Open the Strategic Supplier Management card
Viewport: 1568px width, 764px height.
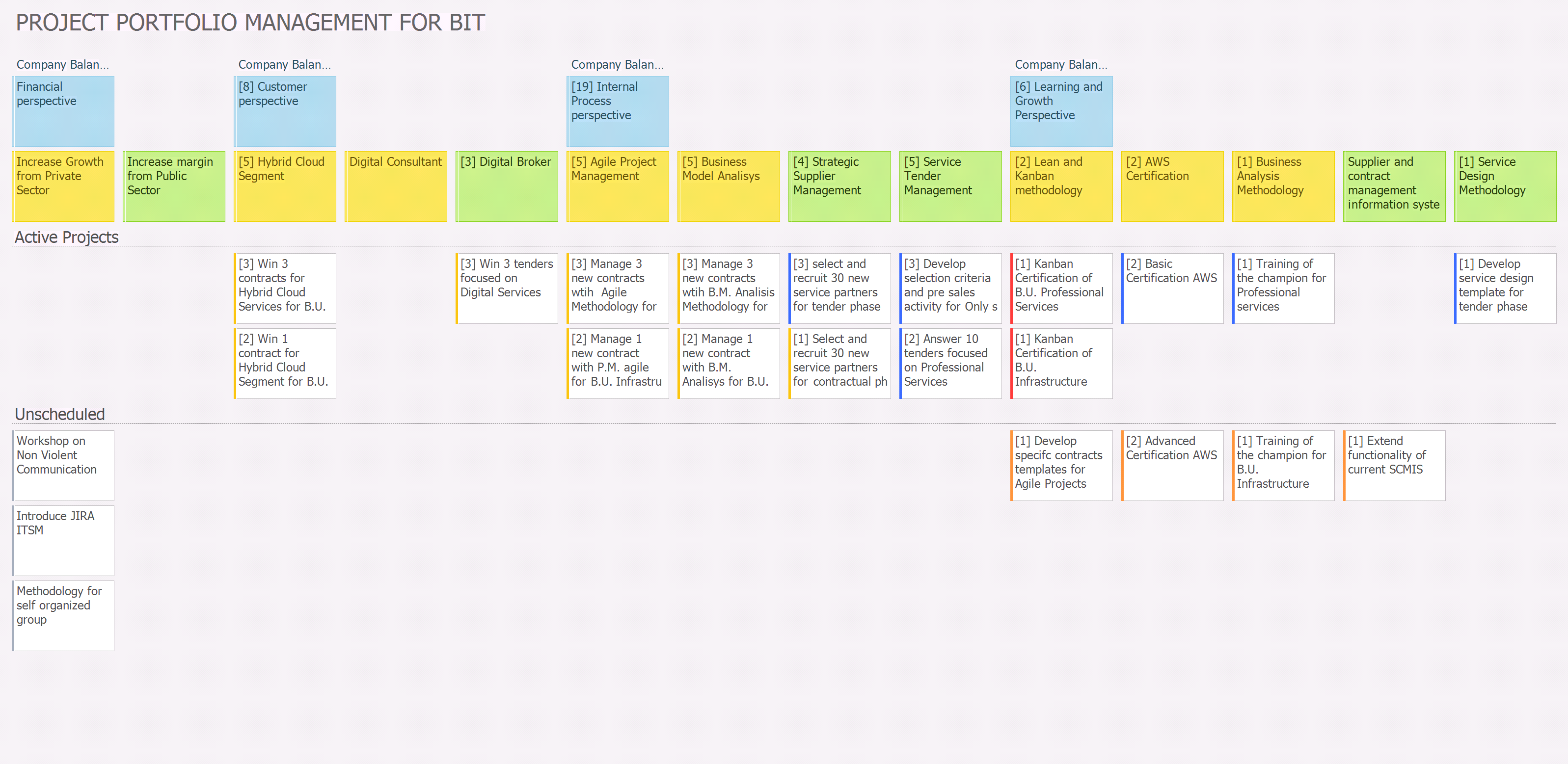point(839,185)
